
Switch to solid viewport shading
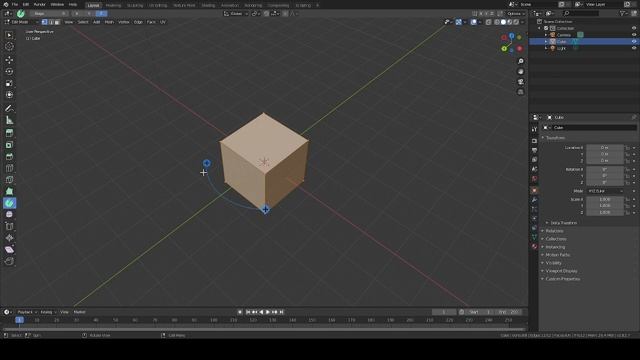tap(503, 22)
